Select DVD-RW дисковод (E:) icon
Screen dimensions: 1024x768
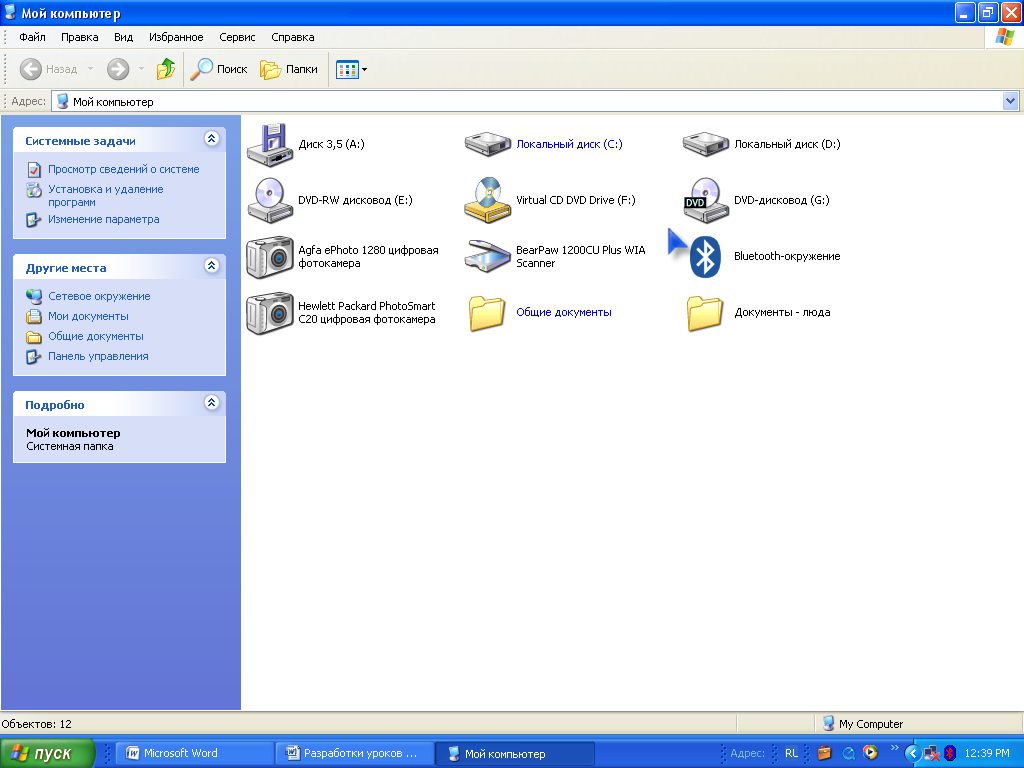(269, 200)
